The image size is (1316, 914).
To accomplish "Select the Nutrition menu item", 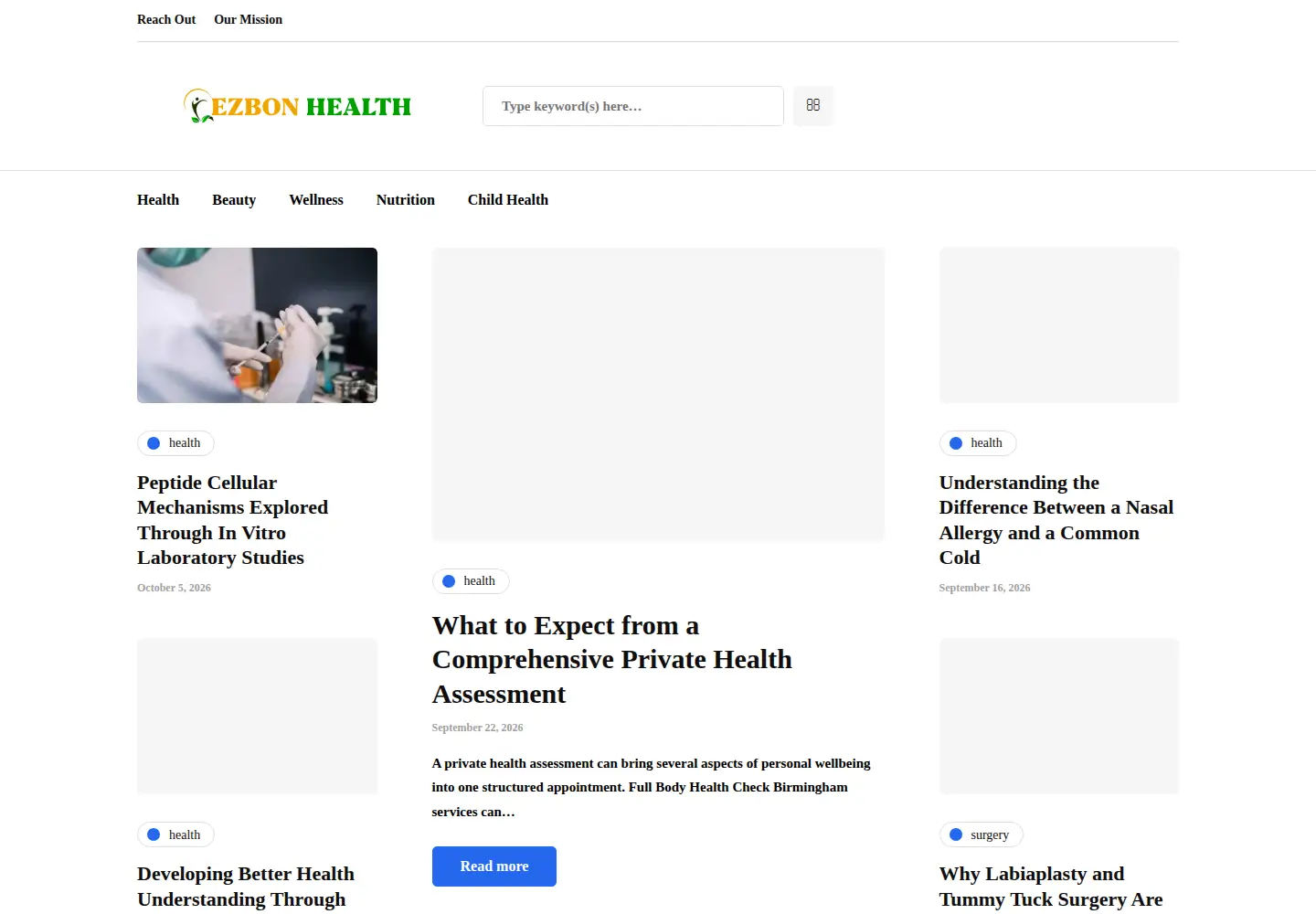I will [x=406, y=200].
